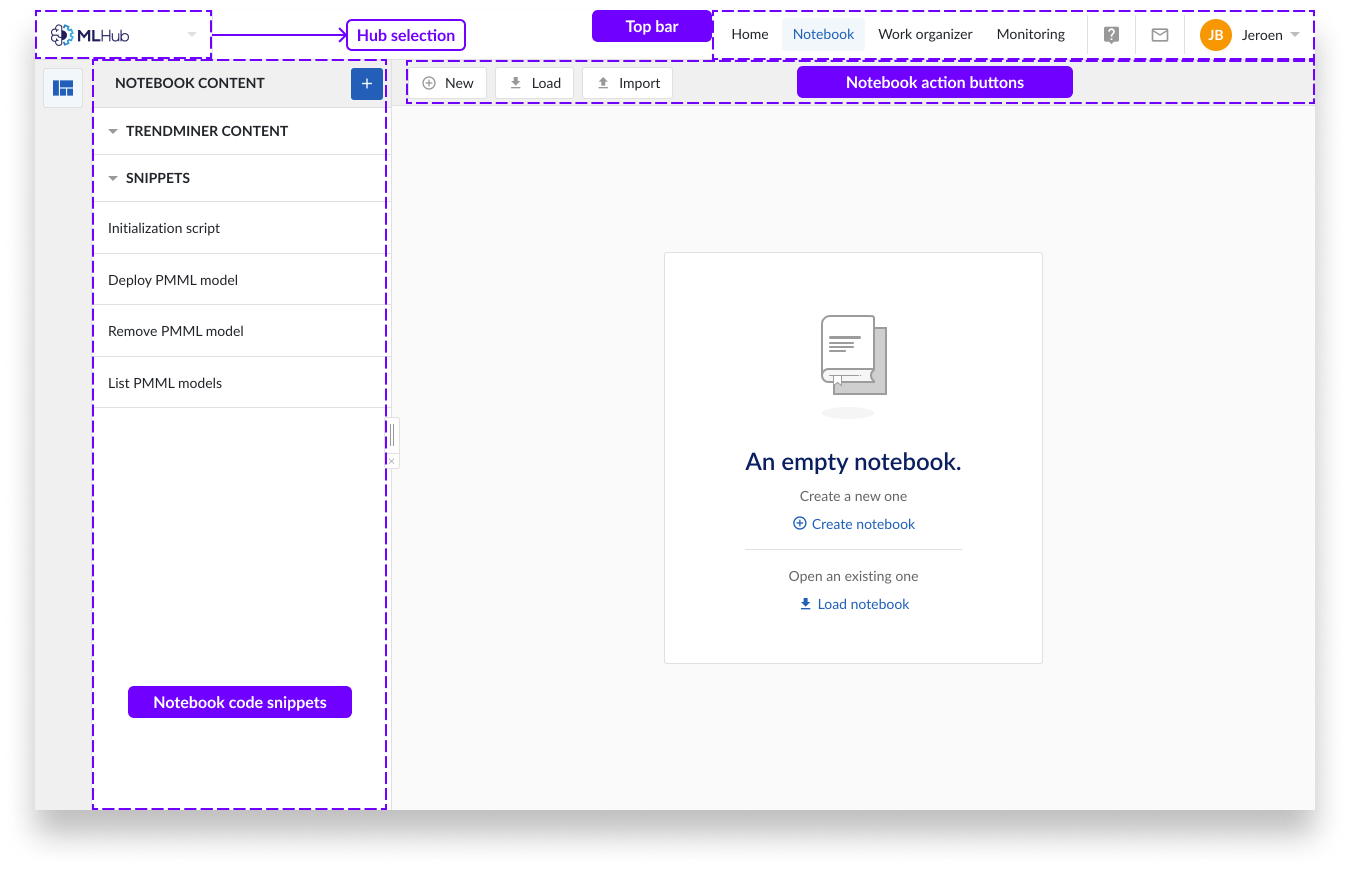Collapse the TrendMiner Content section
The width and height of the screenshot is (1350, 870).
[113, 131]
